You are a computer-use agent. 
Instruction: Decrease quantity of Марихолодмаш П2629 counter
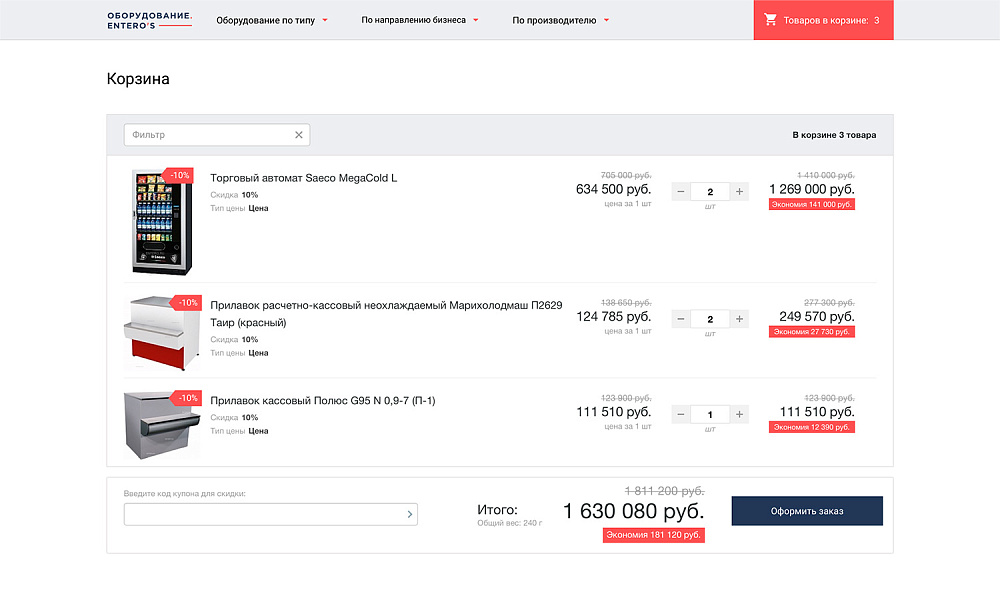coord(681,320)
